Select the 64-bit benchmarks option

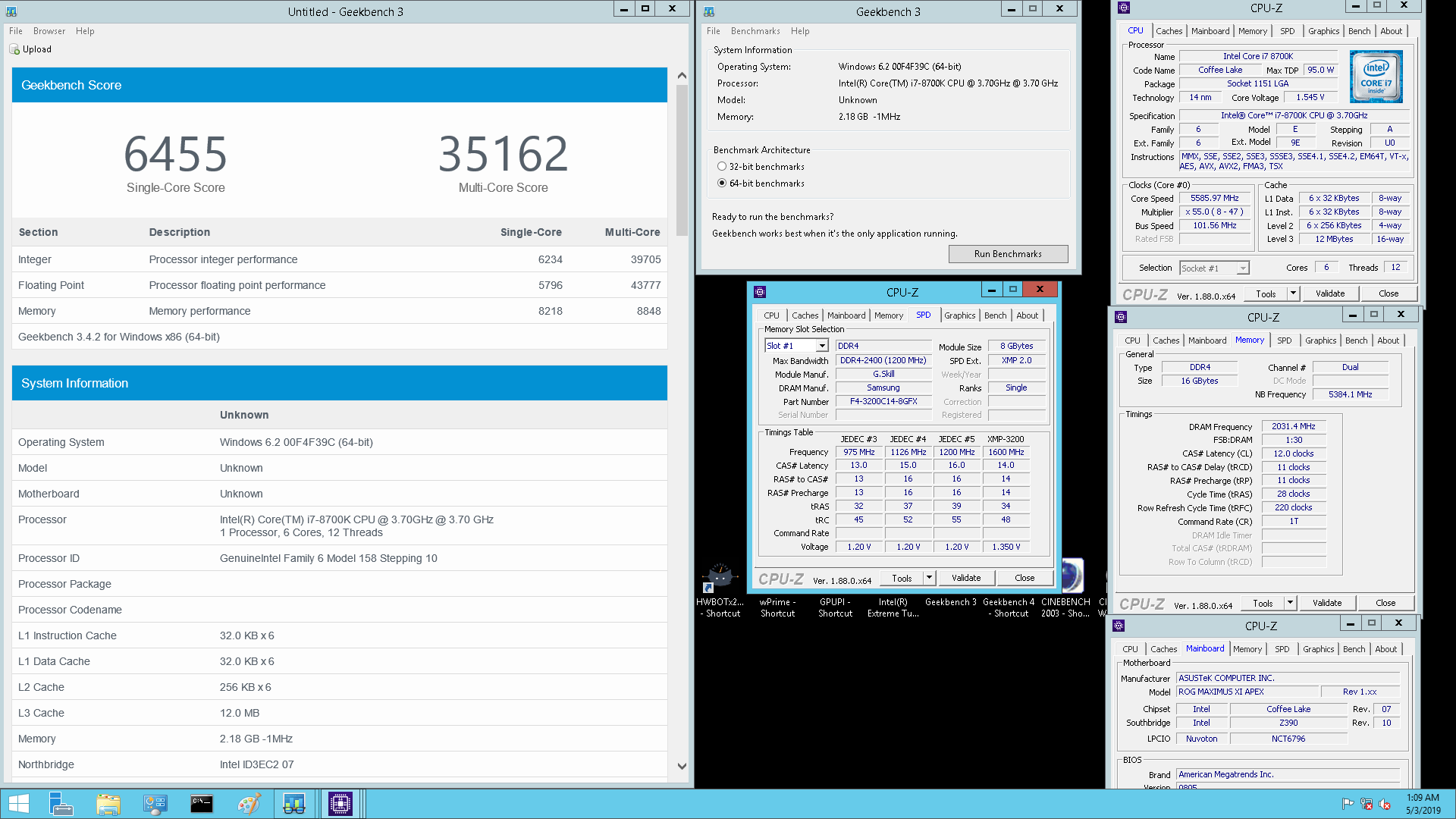pyautogui.click(x=722, y=184)
